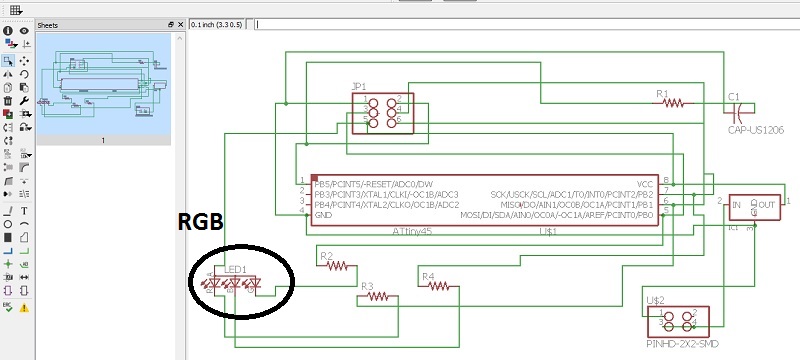Image resolution: width=800 pixels, height=360 pixels.
Task: Click the CAP-US1206 value text
Action: (756, 130)
